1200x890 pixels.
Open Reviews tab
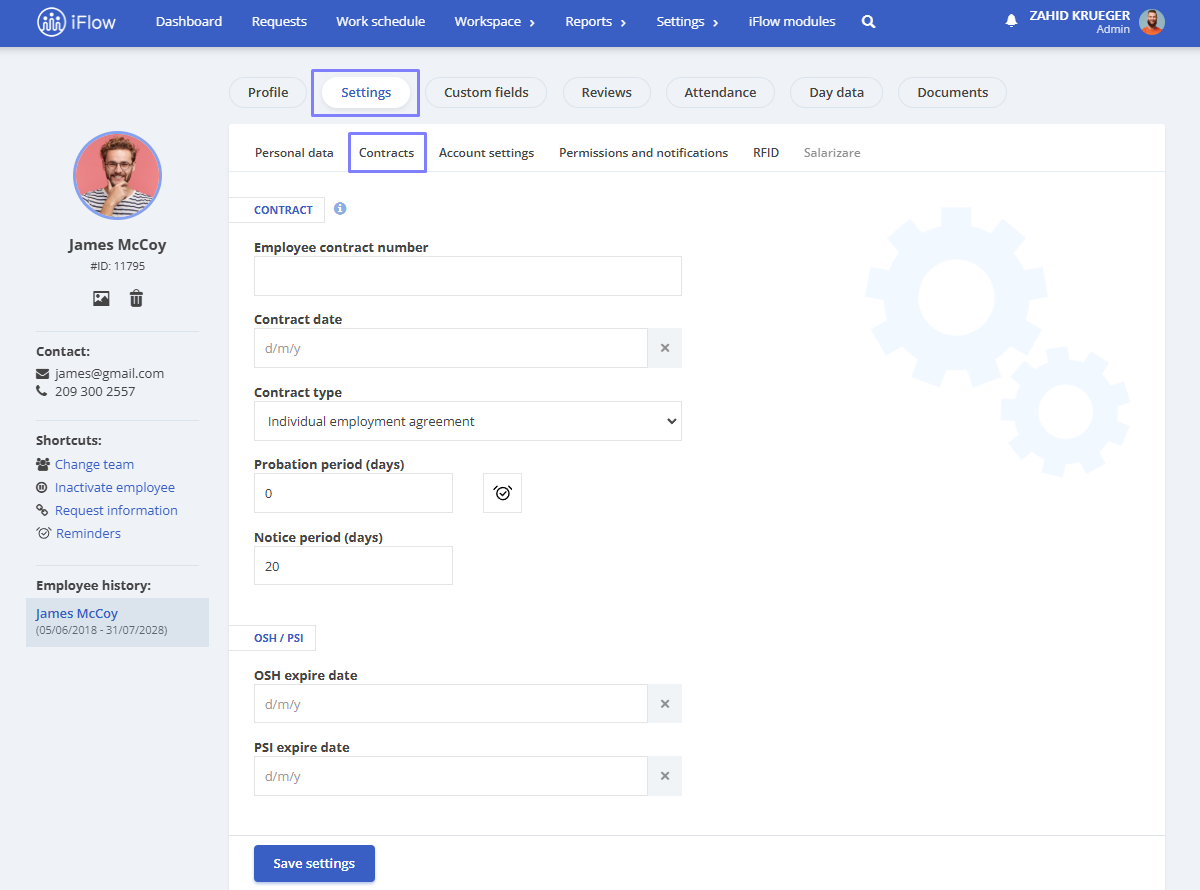click(606, 92)
